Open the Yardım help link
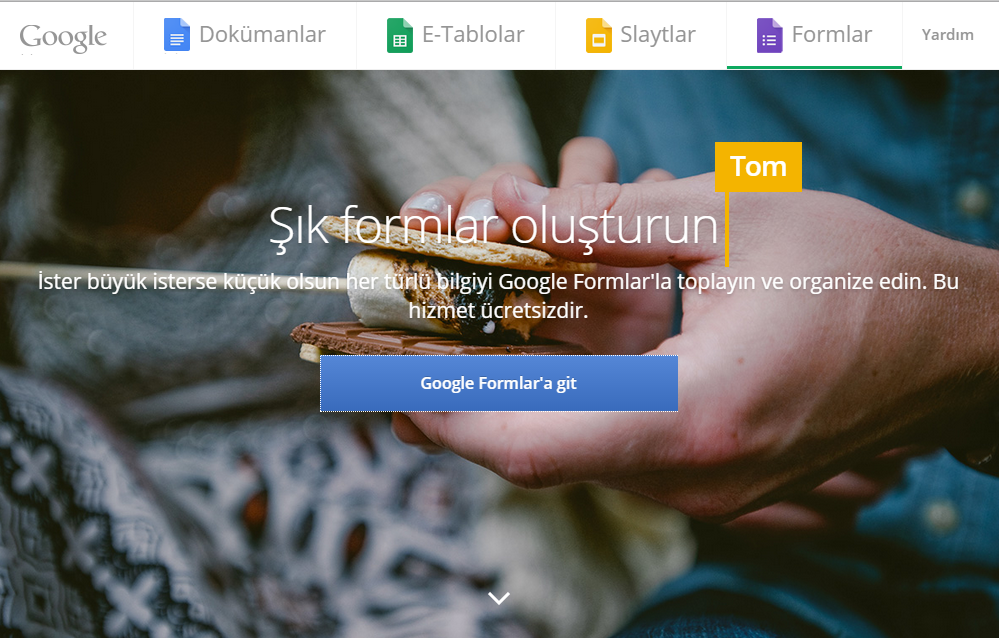This screenshot has height=638, width=999. (x=947, y=35)
